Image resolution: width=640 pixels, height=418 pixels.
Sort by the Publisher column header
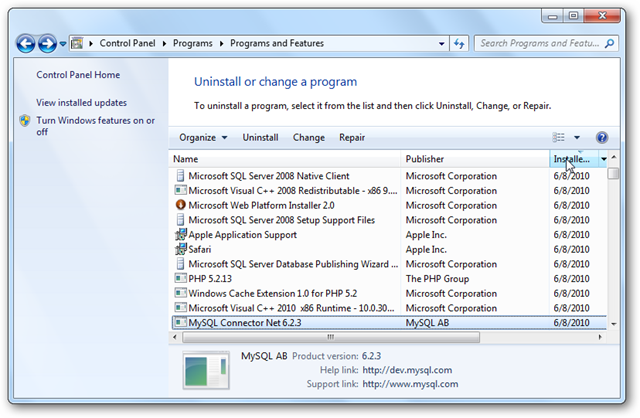(475, 159)
